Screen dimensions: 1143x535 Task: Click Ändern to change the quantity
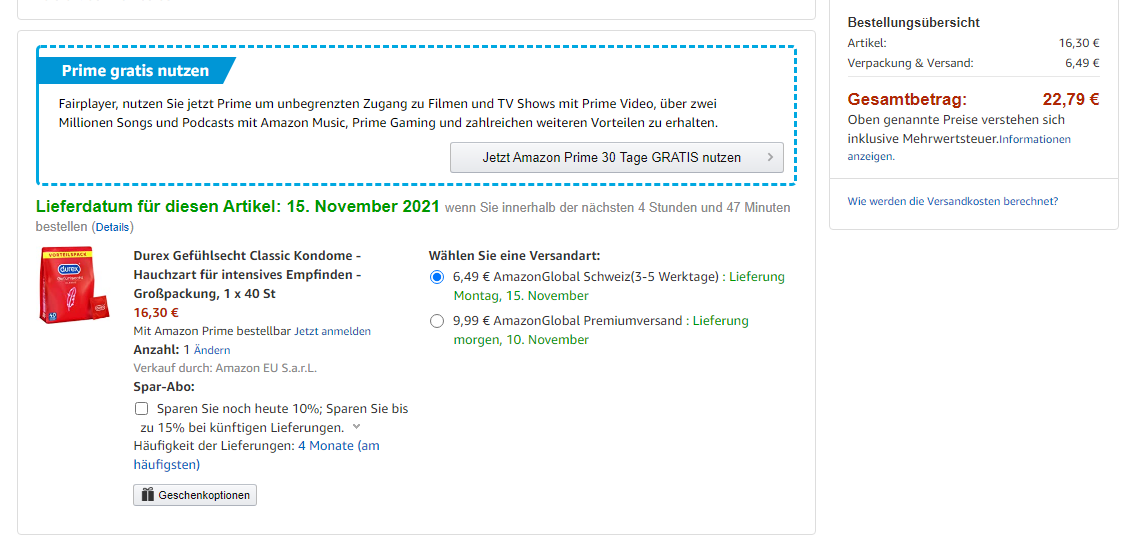click(x=212, y=350)
